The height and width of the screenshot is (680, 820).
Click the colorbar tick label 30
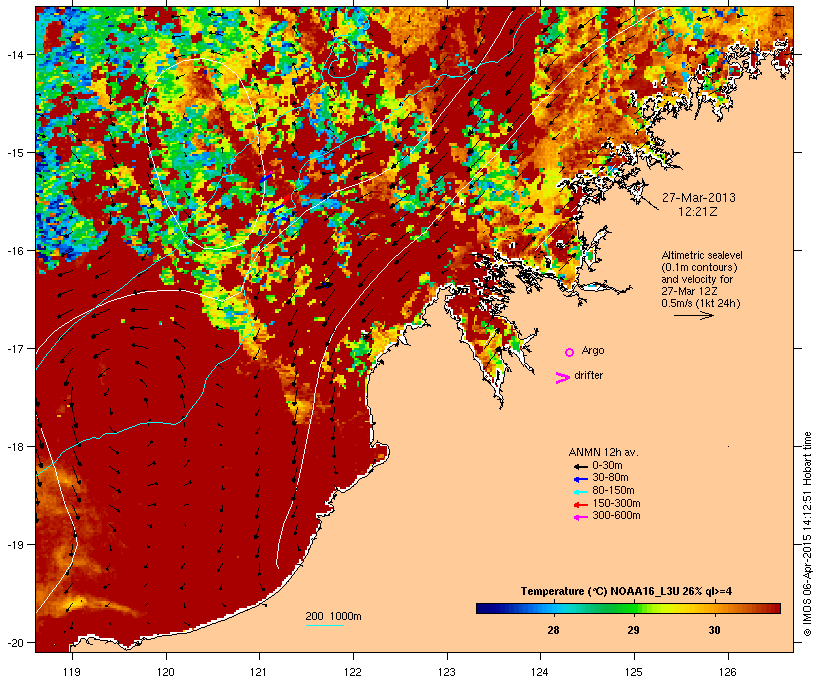714,630
